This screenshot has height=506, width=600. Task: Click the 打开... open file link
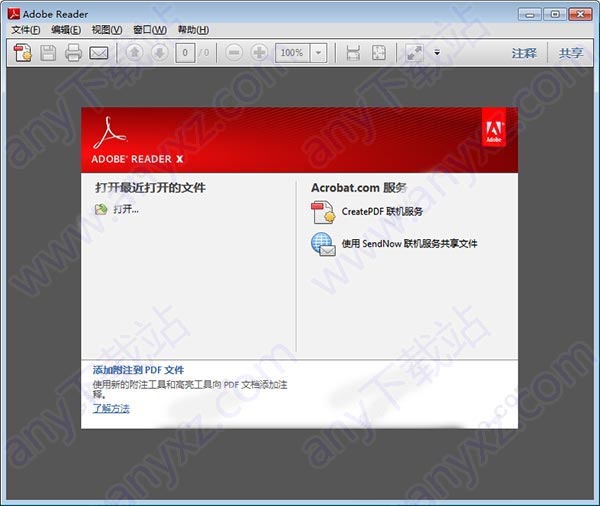tap(126, 209)
